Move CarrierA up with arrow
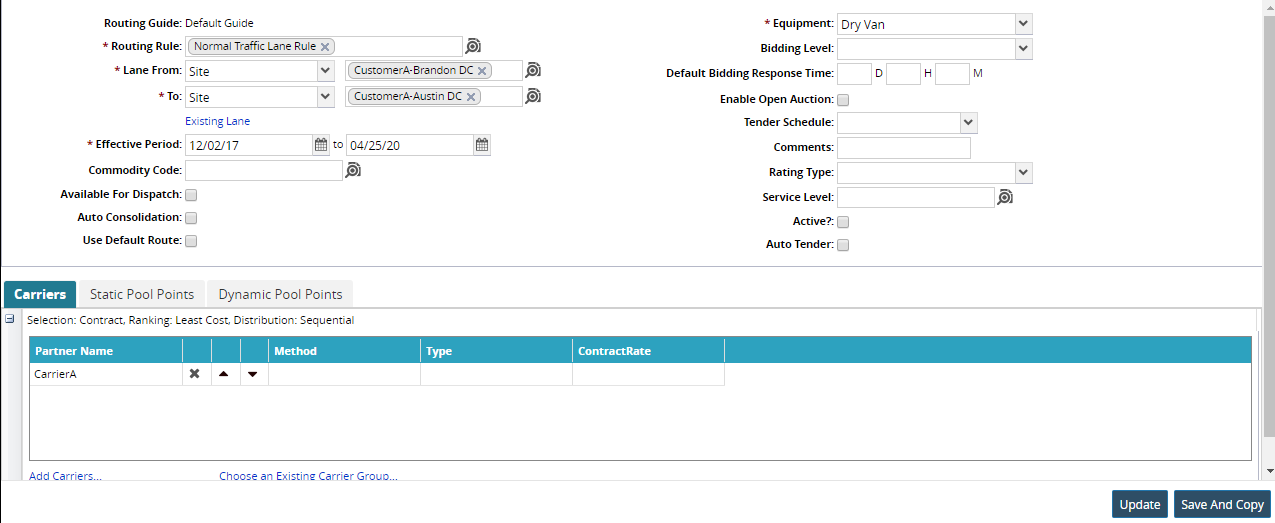Viewport: 1275px width, 523px height. click(223, 374)
